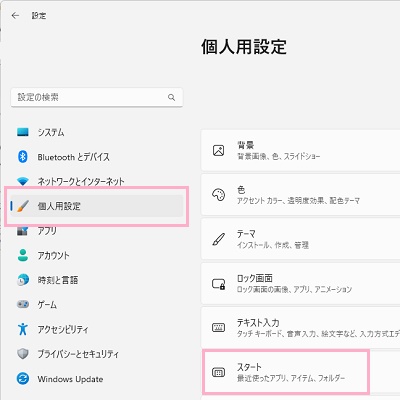Click description 背景画像、色、スライドショー
This screenshot has height=400, width=400.
278,156
